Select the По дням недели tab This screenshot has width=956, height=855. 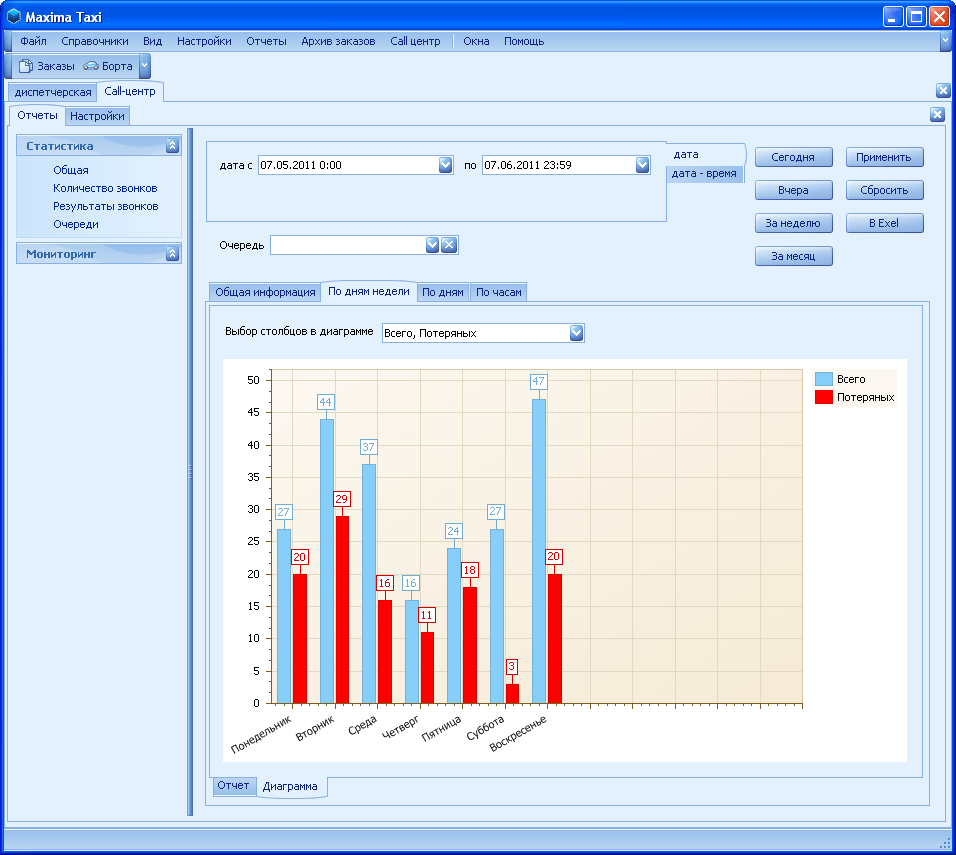click(x=369, y=292)
